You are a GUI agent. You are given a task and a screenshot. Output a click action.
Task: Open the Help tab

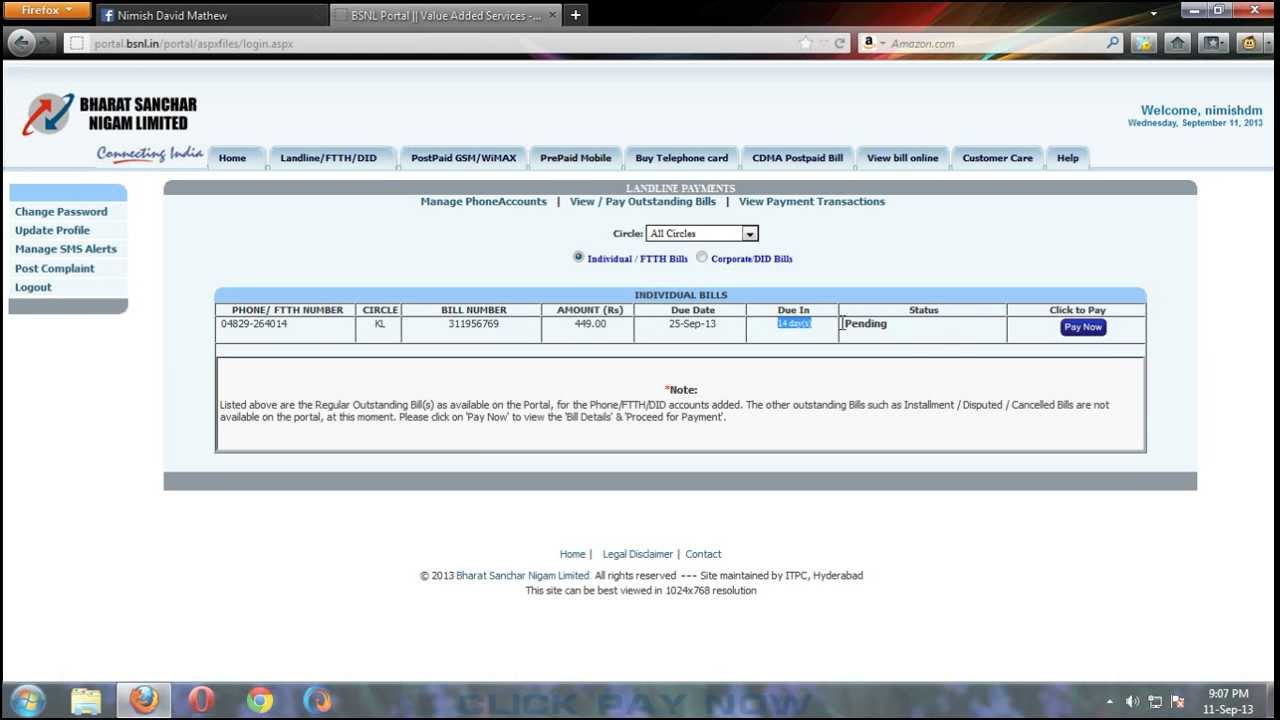coord(1068,158)
